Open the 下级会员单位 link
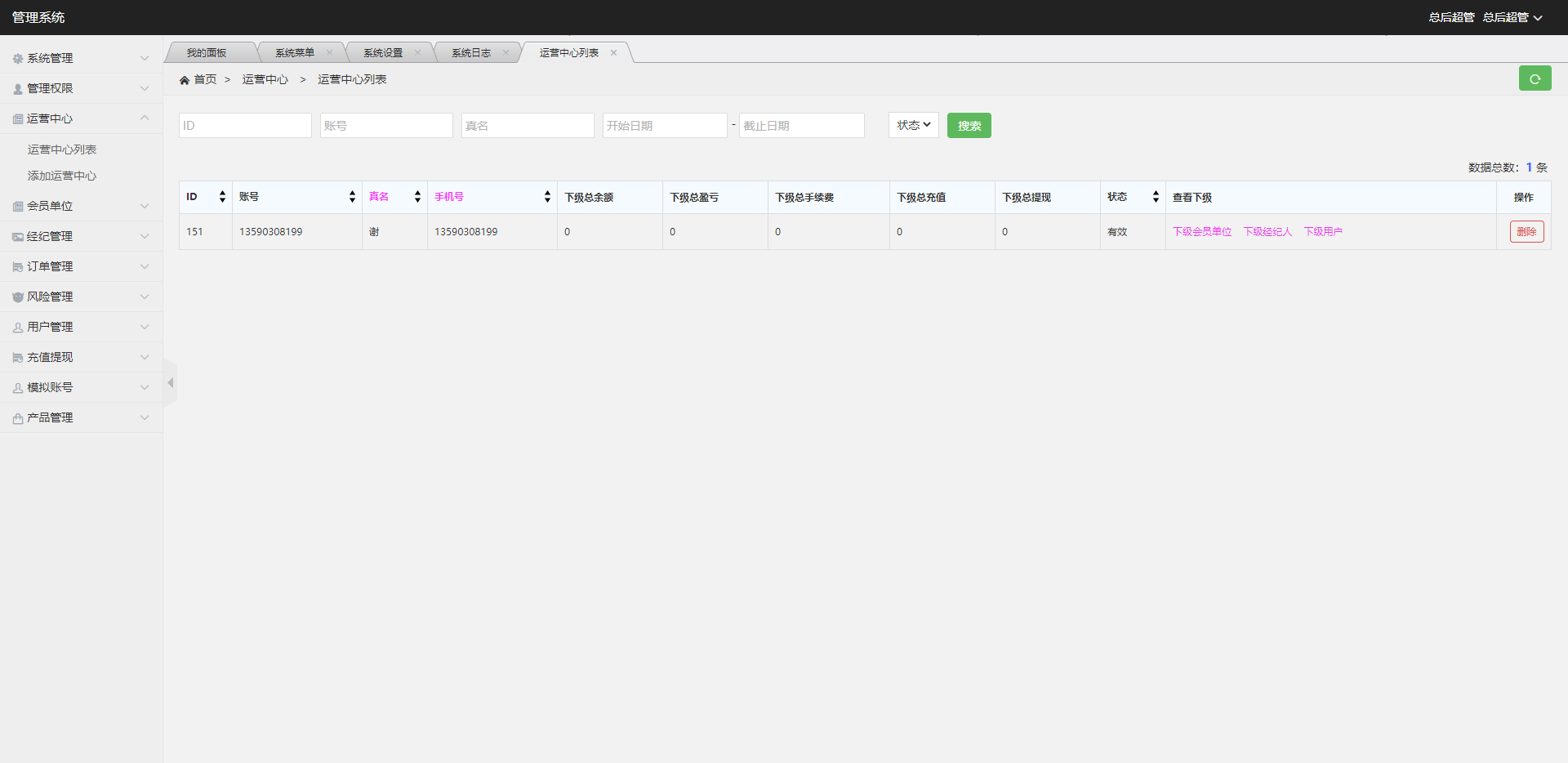Viewport: 1568px width, 763px height. [1202, 232]
